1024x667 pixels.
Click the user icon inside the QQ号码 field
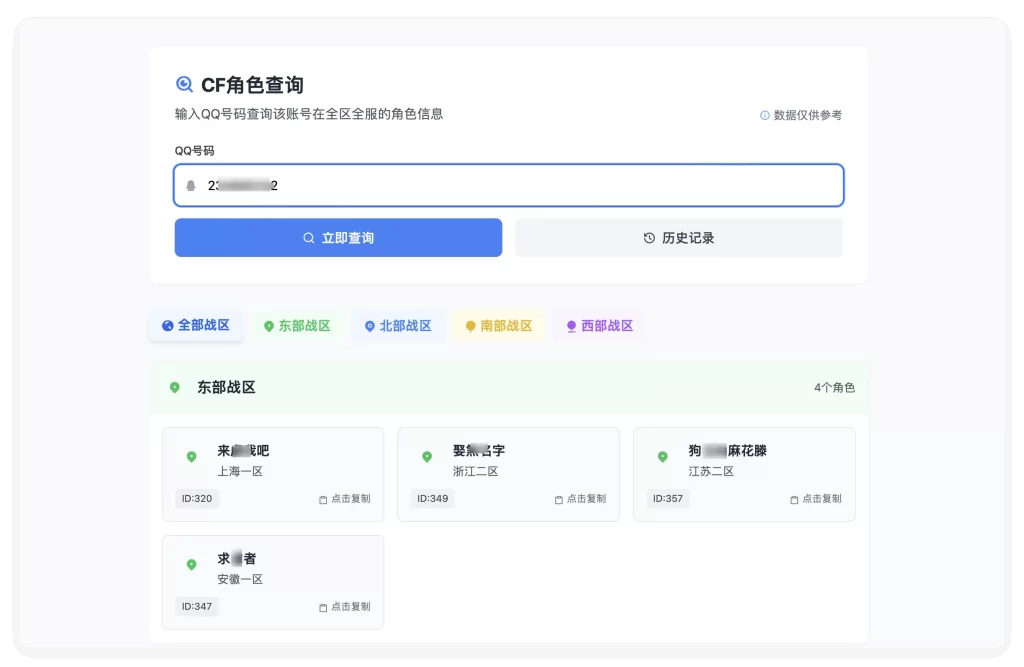click(190, 184)
